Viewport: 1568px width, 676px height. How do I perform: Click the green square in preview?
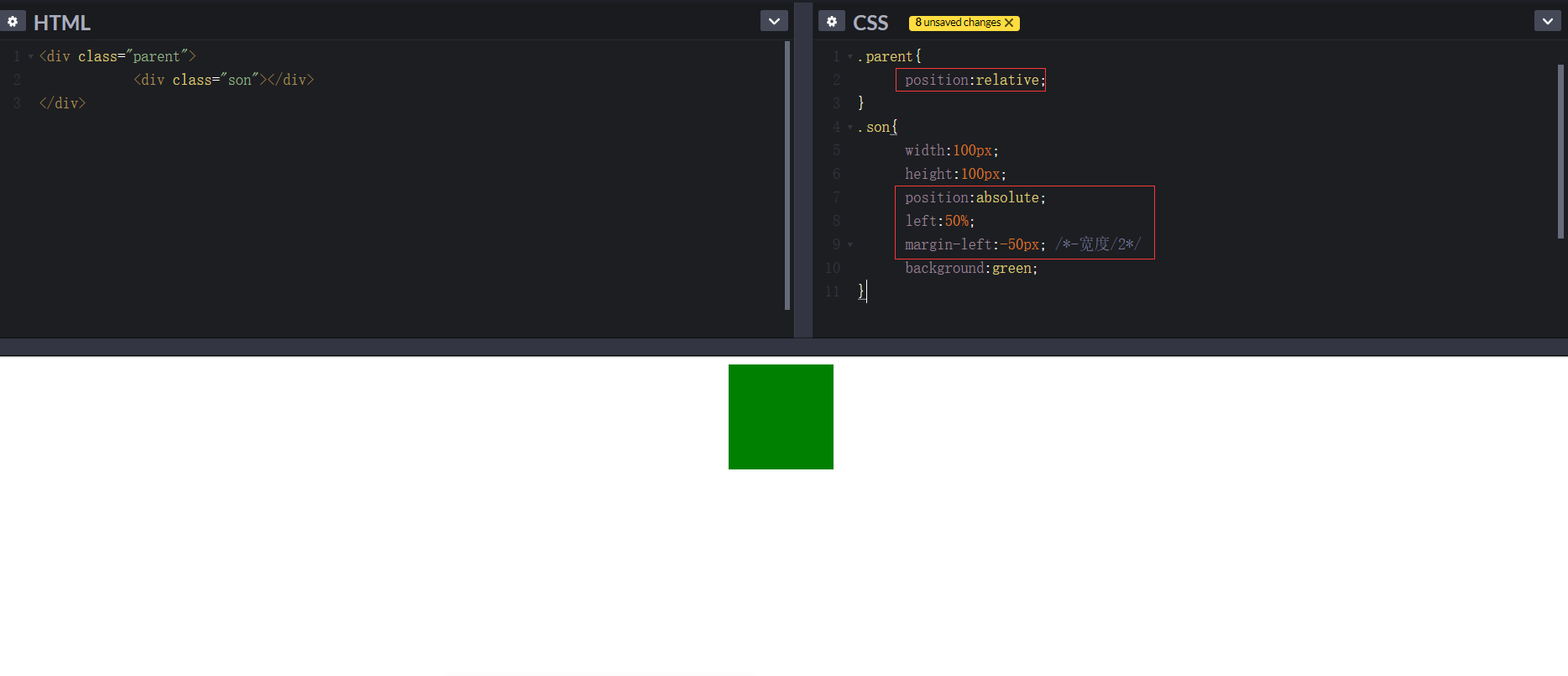click(781, 417)
